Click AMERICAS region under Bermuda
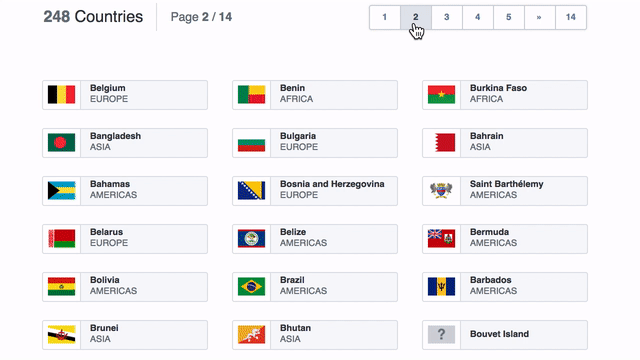 coord(493,243)
